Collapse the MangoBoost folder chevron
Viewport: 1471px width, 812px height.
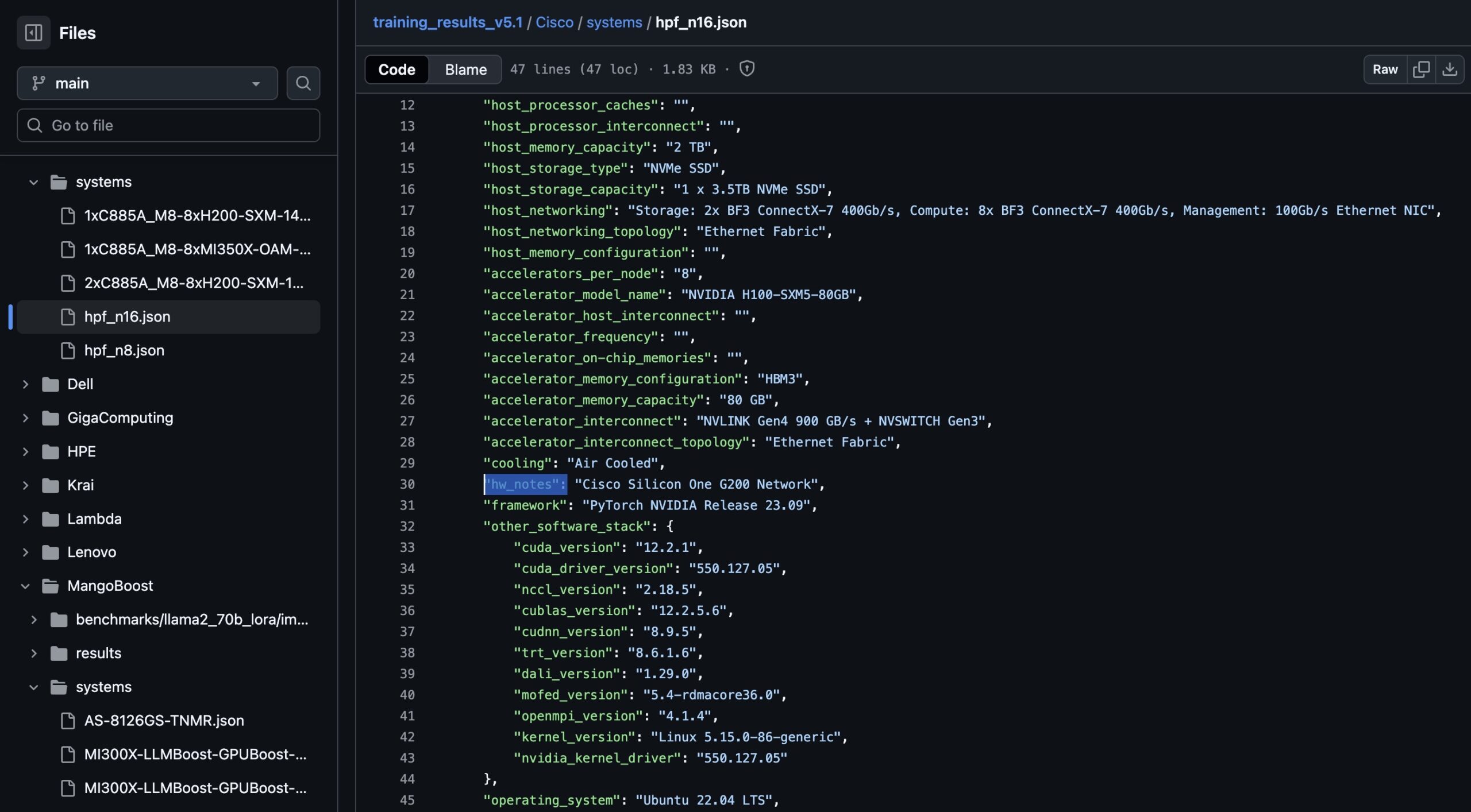coord(25,586)
